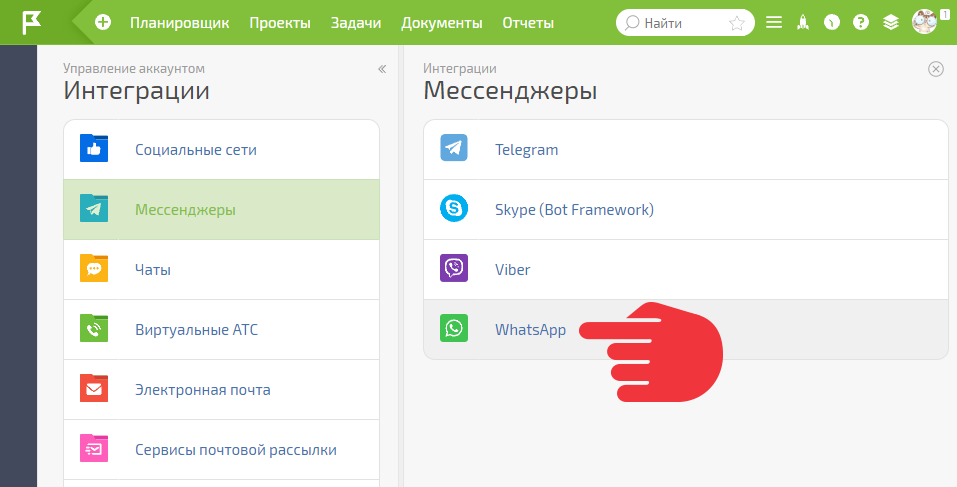Screen dimensions: 957x487
Task: Click the Управление аккаунтом breadcrumb
Action: tap(134, 68)
